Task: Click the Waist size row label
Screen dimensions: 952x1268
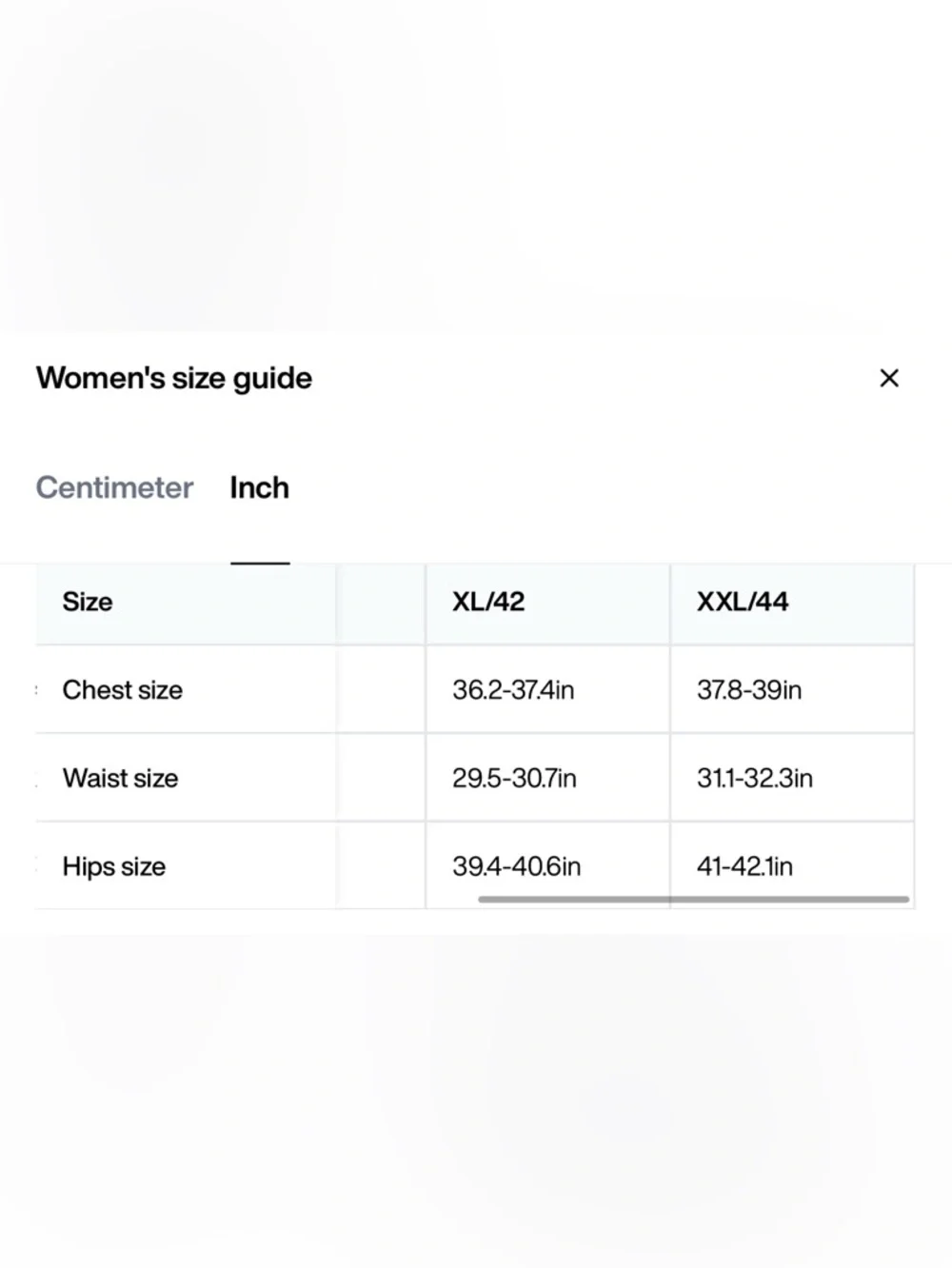Action: point(121,779)
